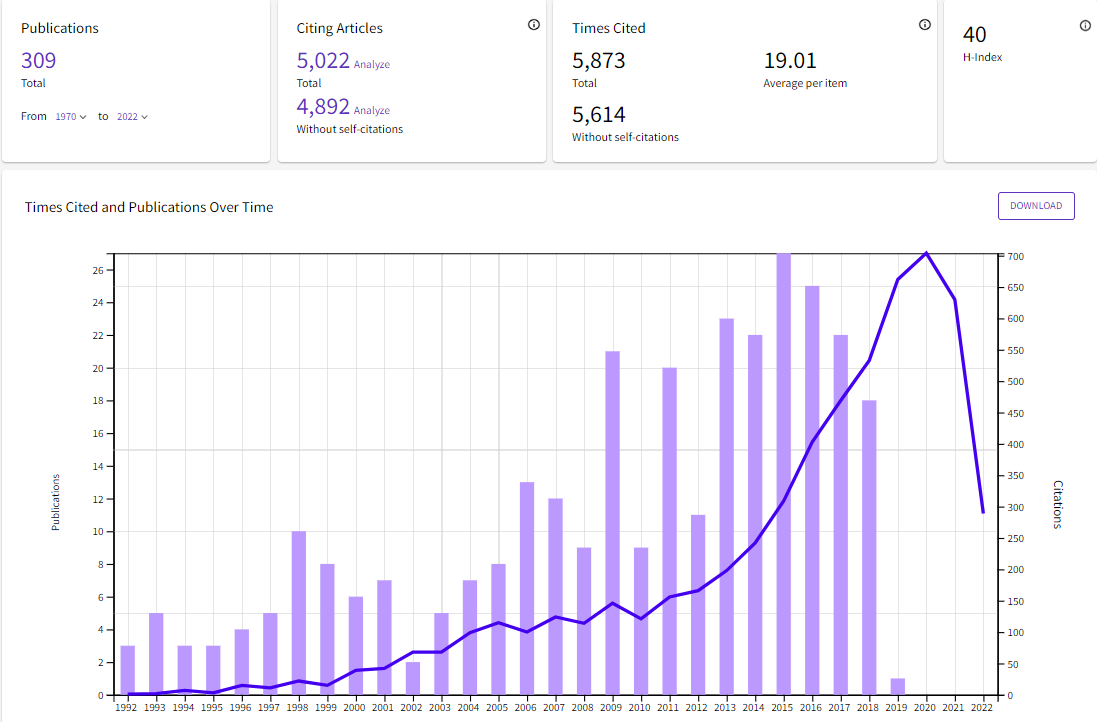
Task: Click the info icon on Times Cited panel
Action: pos(924,25)
